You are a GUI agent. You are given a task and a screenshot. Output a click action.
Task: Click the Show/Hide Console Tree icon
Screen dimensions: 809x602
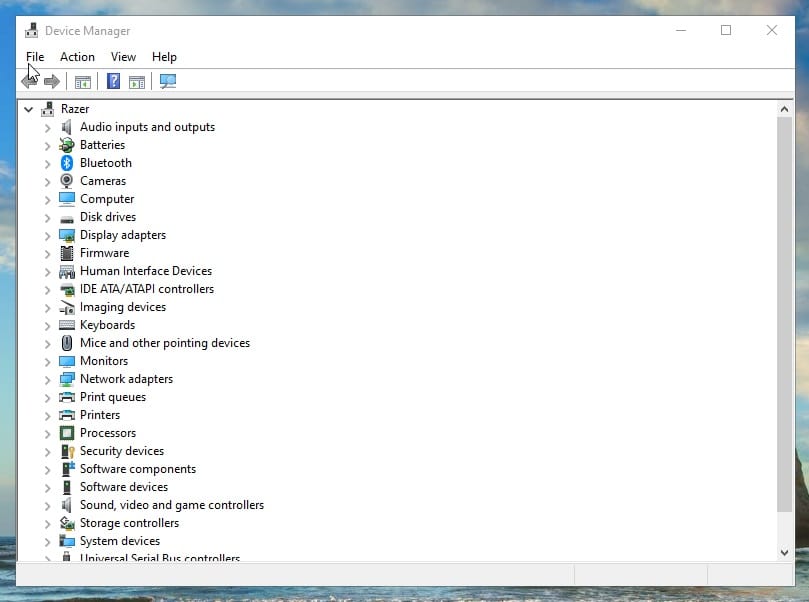coord(83,81)
